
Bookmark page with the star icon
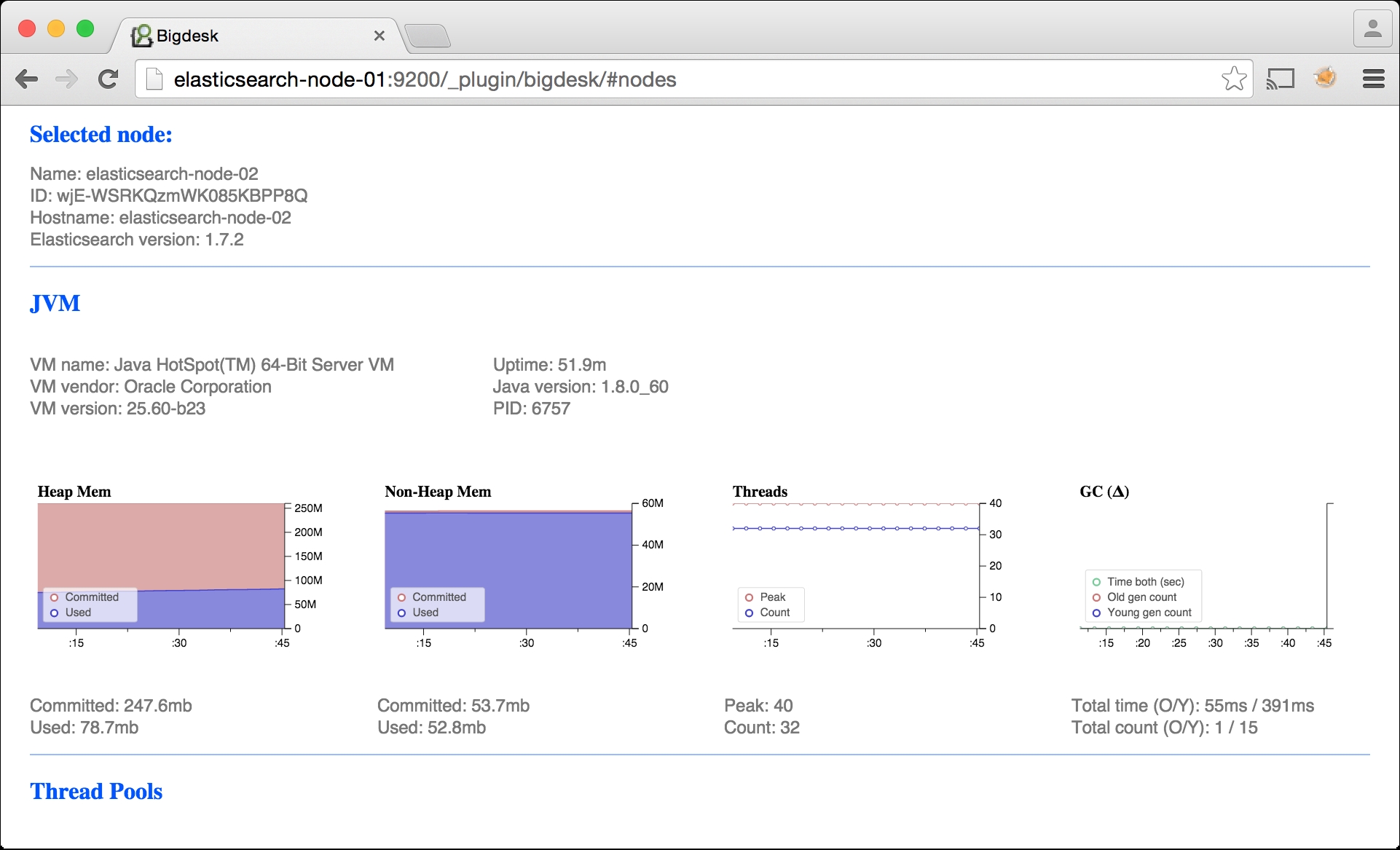1233,79
